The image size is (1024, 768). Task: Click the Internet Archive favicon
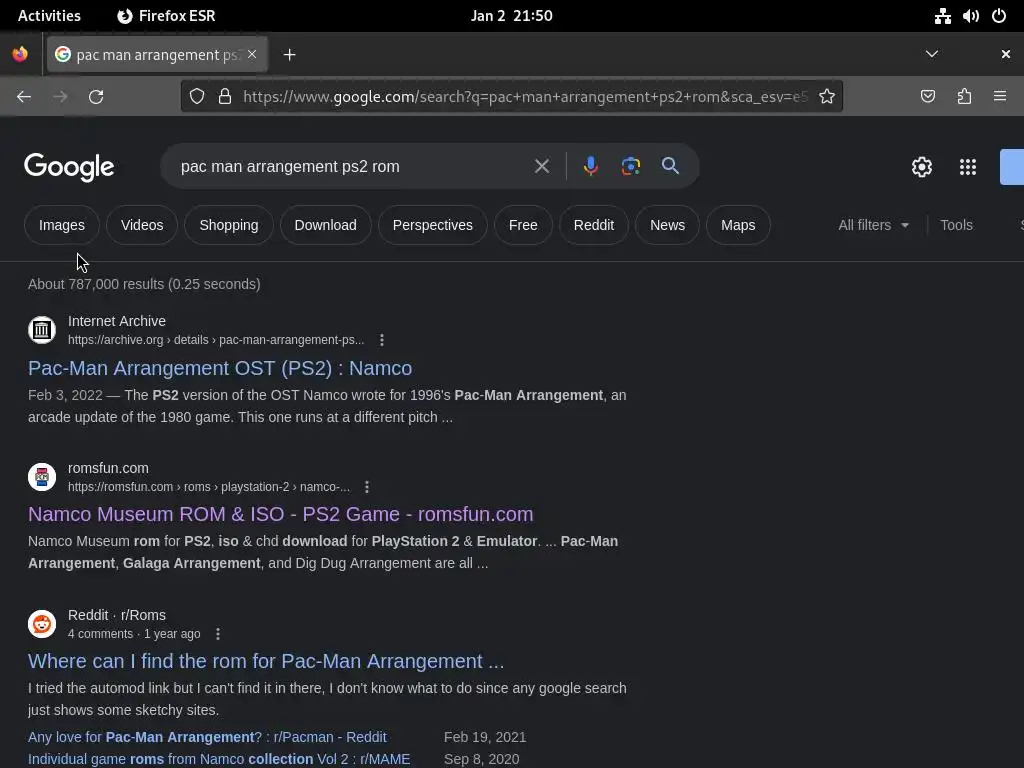point(42,330)
